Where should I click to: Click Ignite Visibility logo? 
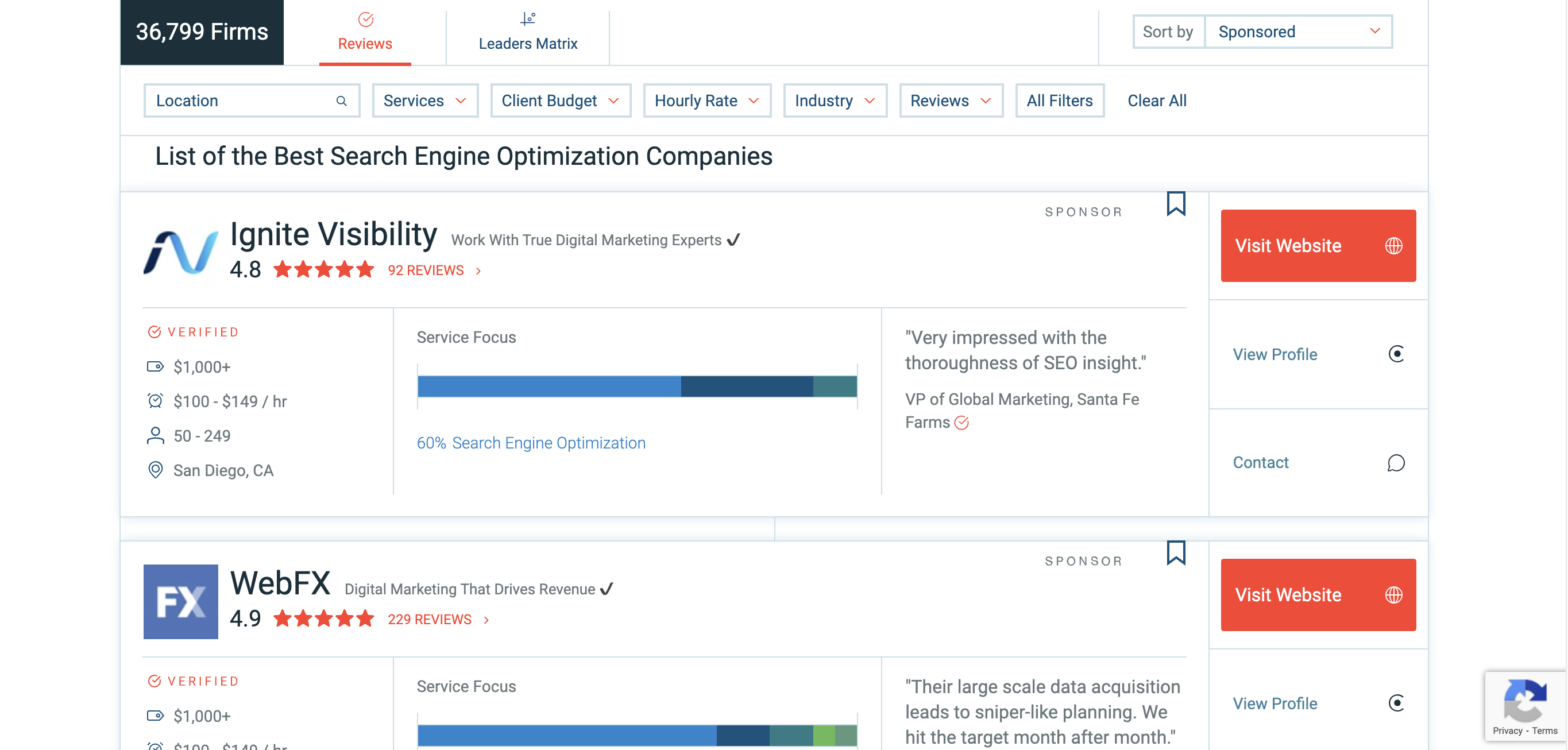pos(181,252)
